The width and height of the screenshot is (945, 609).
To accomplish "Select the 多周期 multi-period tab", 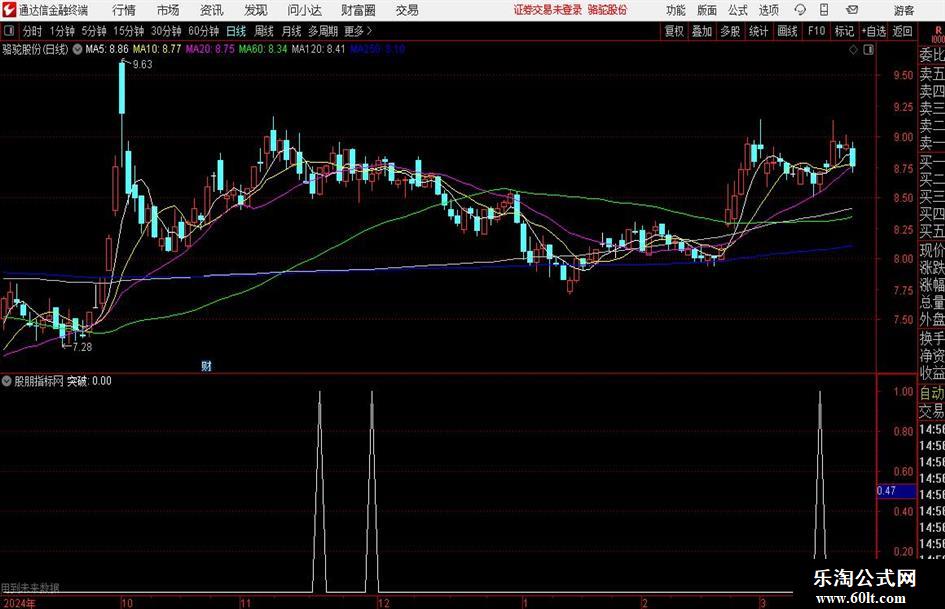I will click(323, 31).
